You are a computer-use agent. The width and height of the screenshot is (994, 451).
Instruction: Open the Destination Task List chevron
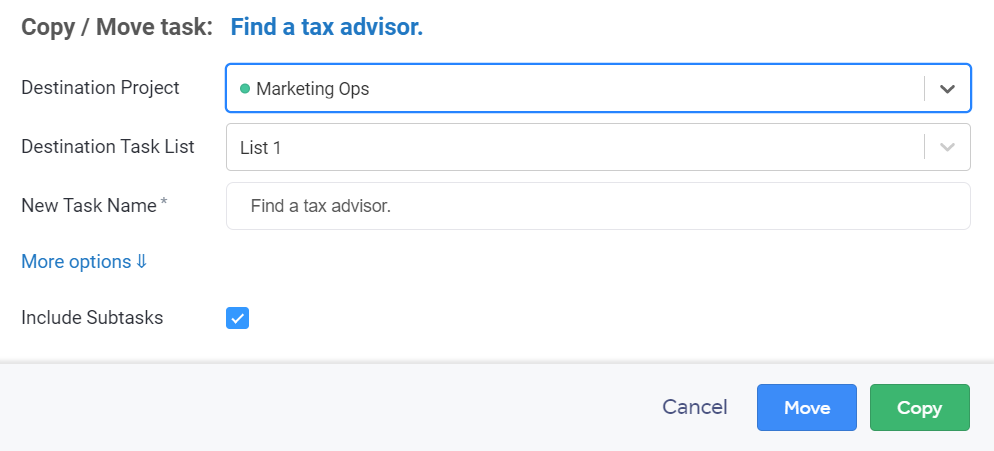coord(947,147)
